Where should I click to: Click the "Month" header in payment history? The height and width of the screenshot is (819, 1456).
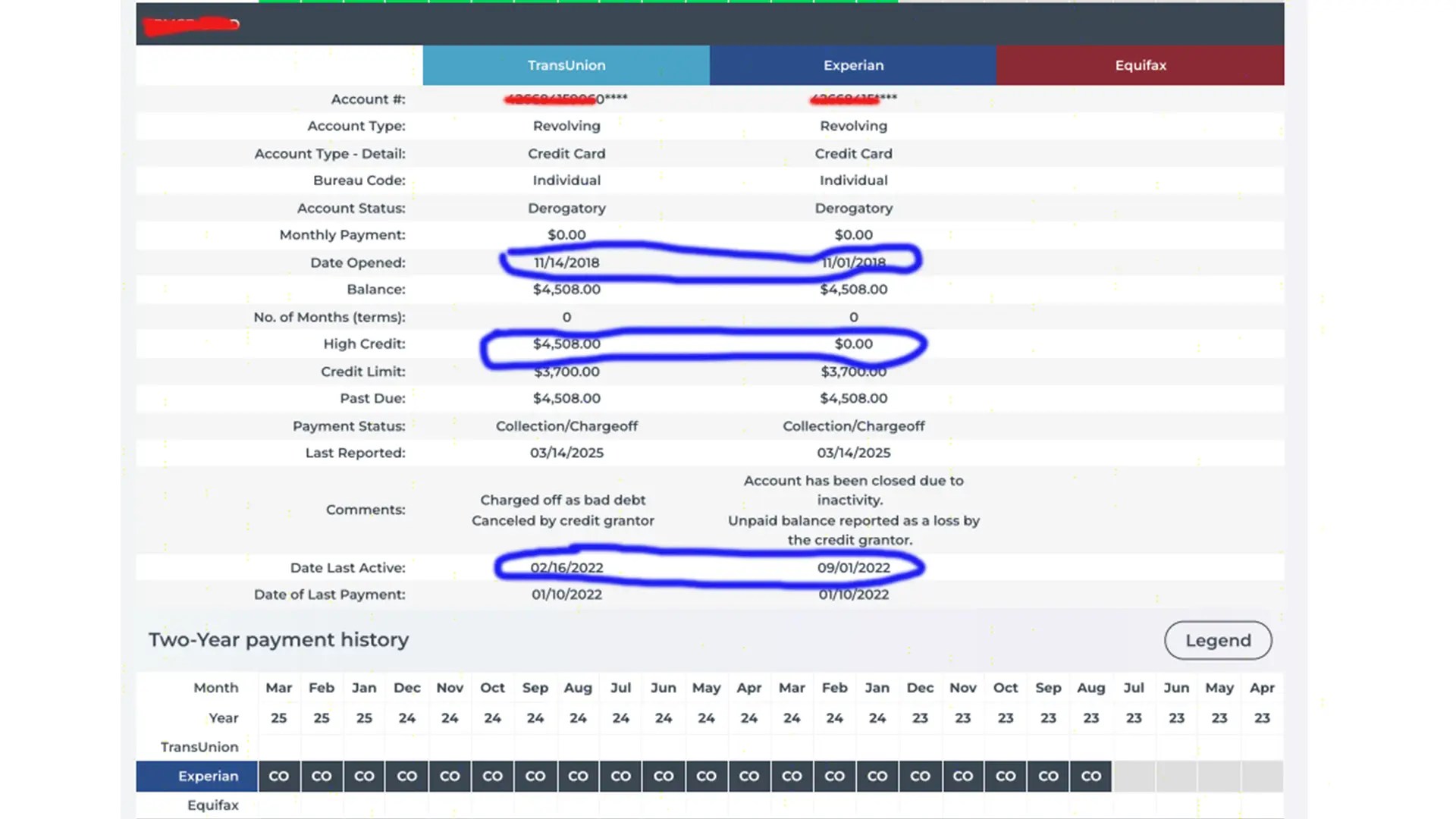pos(216,688)
